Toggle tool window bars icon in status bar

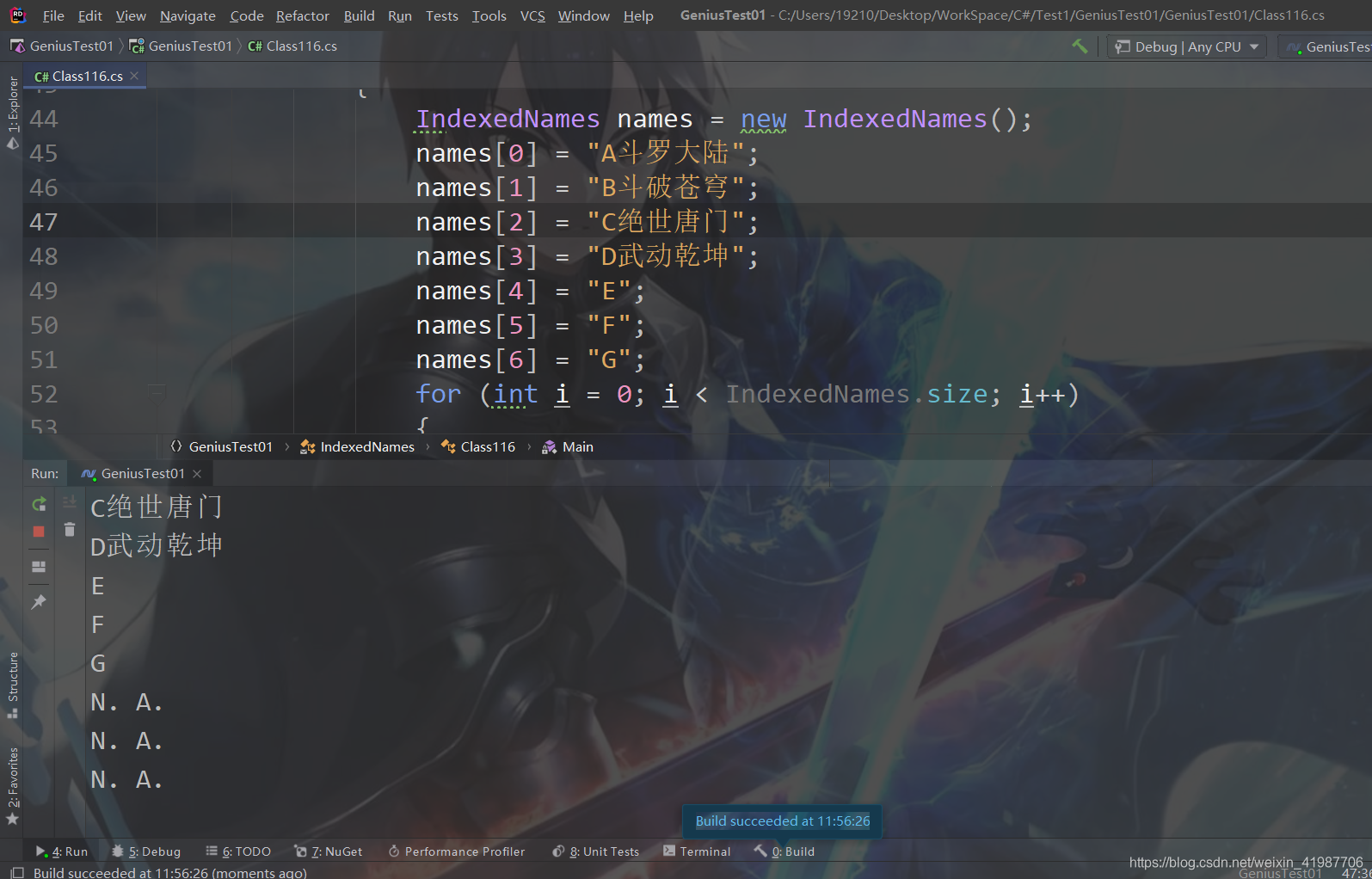(16, 872)
